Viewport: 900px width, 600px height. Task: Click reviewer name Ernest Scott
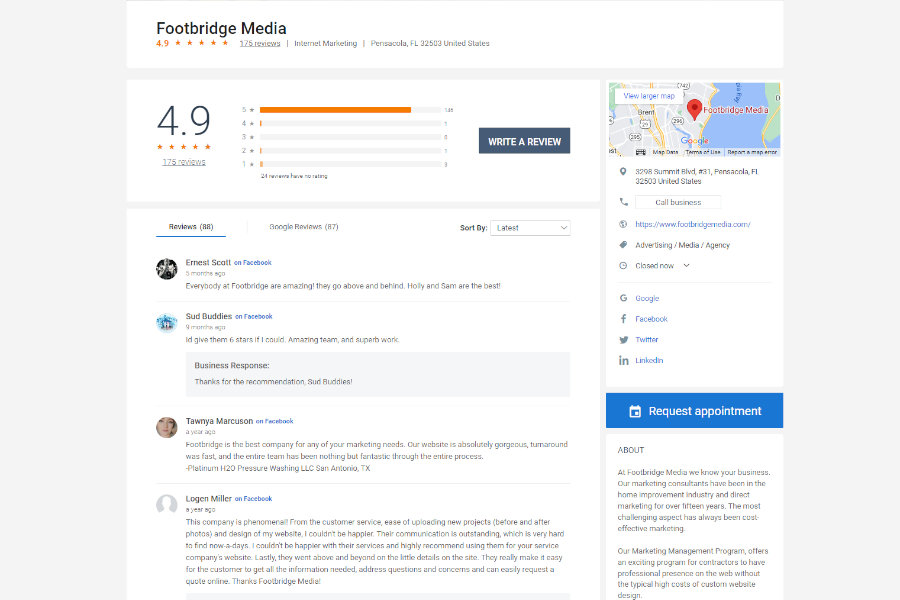208,262
